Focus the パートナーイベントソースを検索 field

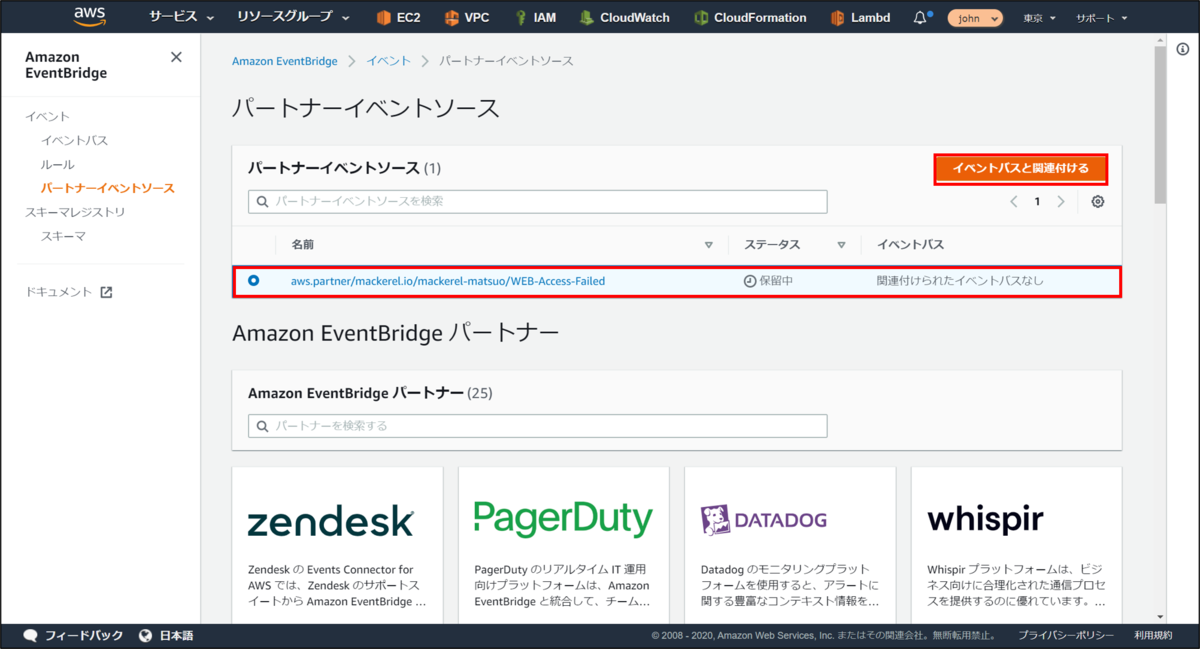[x=538, y=201]
